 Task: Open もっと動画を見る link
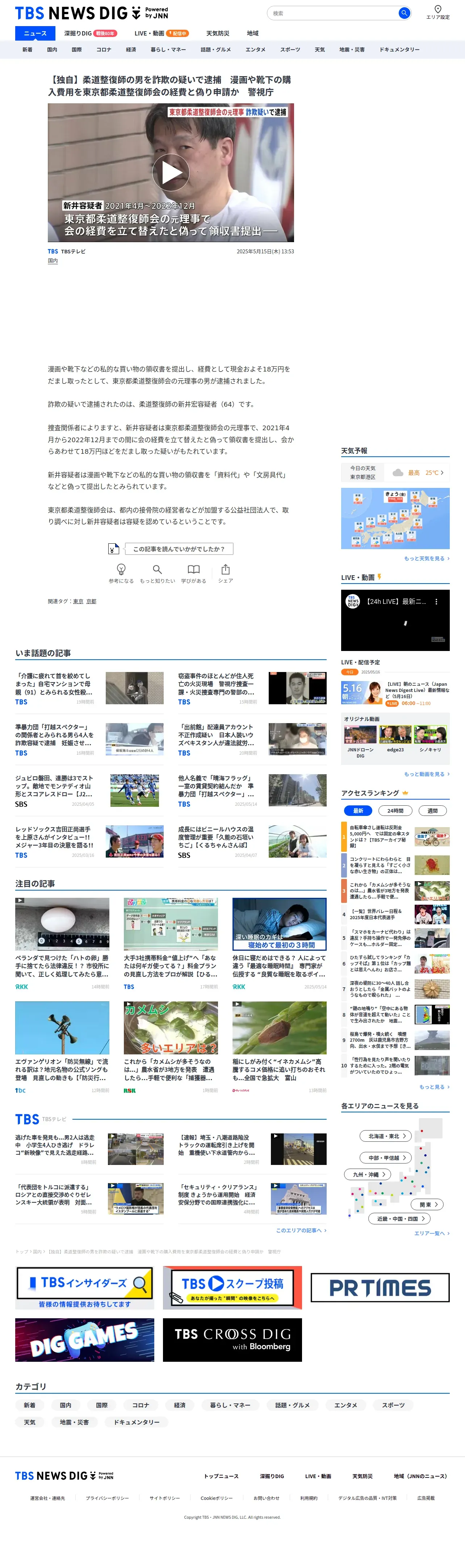(x=427, y=773)
